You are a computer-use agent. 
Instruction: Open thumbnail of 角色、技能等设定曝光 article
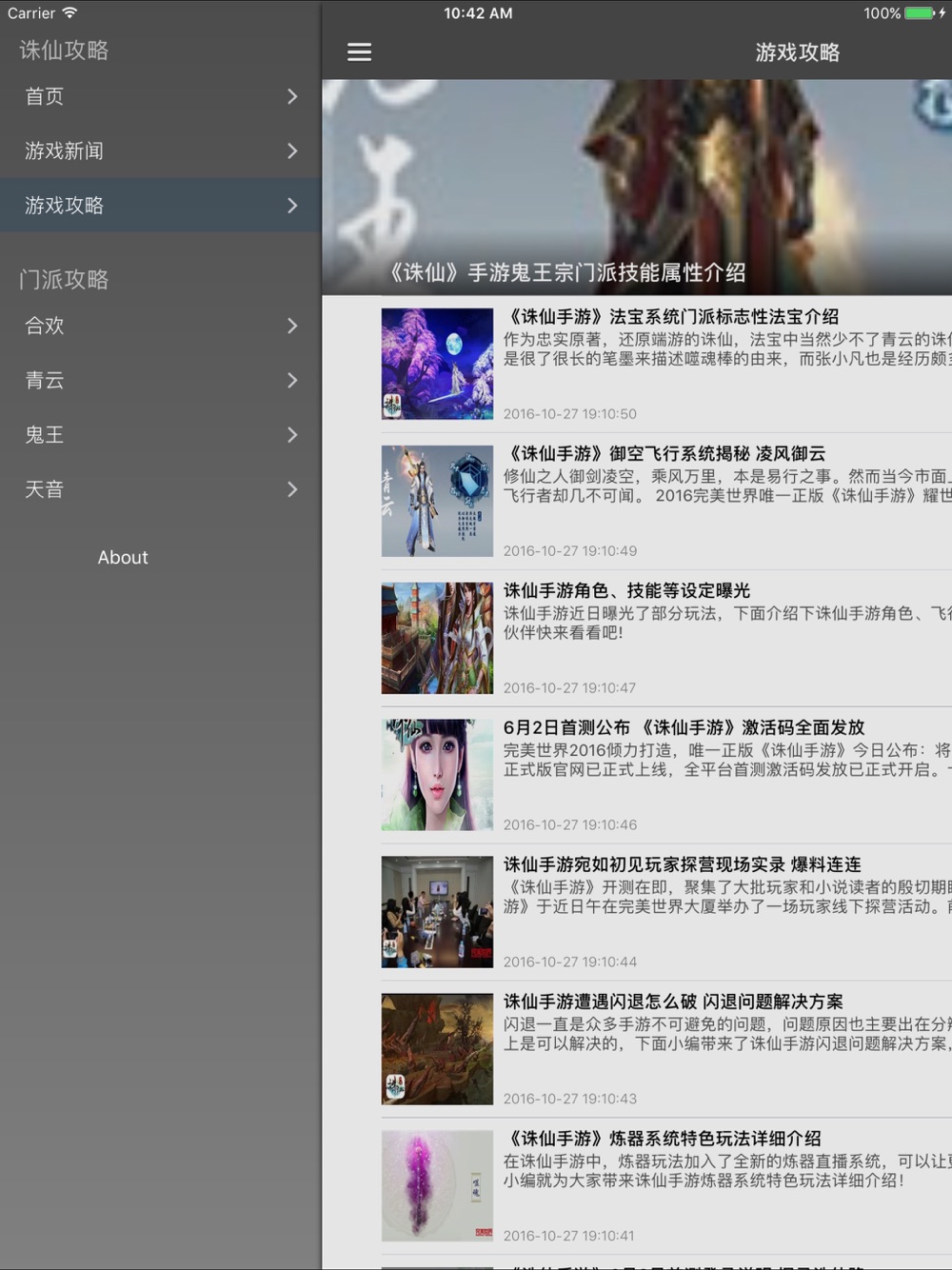437,638
